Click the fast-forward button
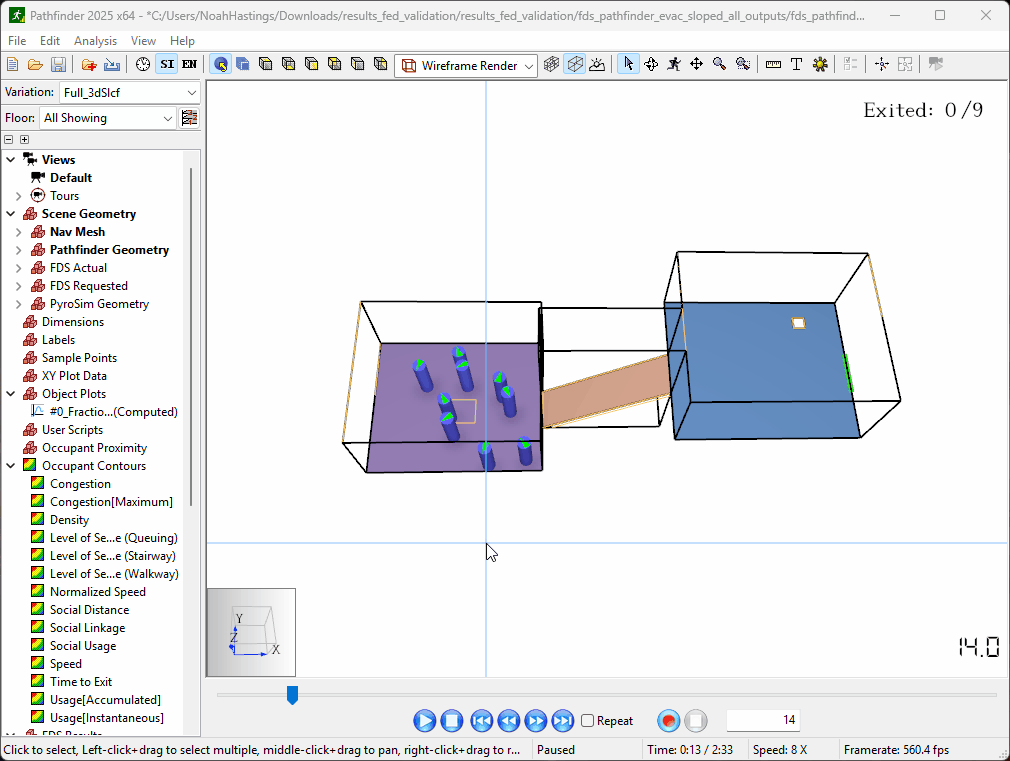 coord(536,721)
